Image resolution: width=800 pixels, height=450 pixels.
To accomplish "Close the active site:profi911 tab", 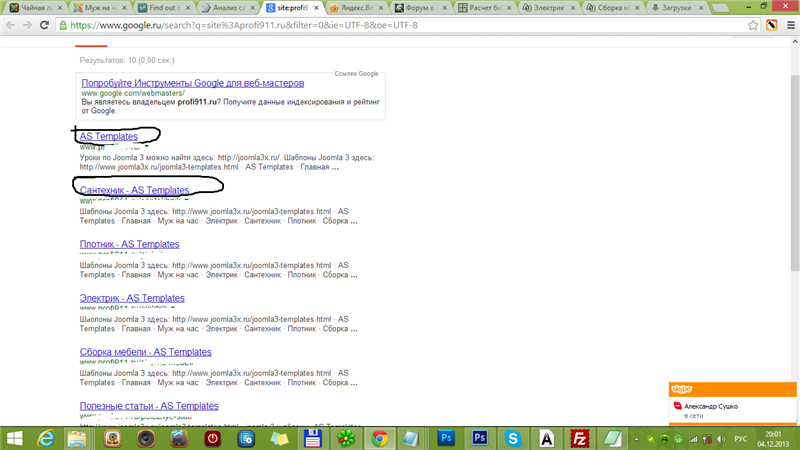I will point(316,8).
